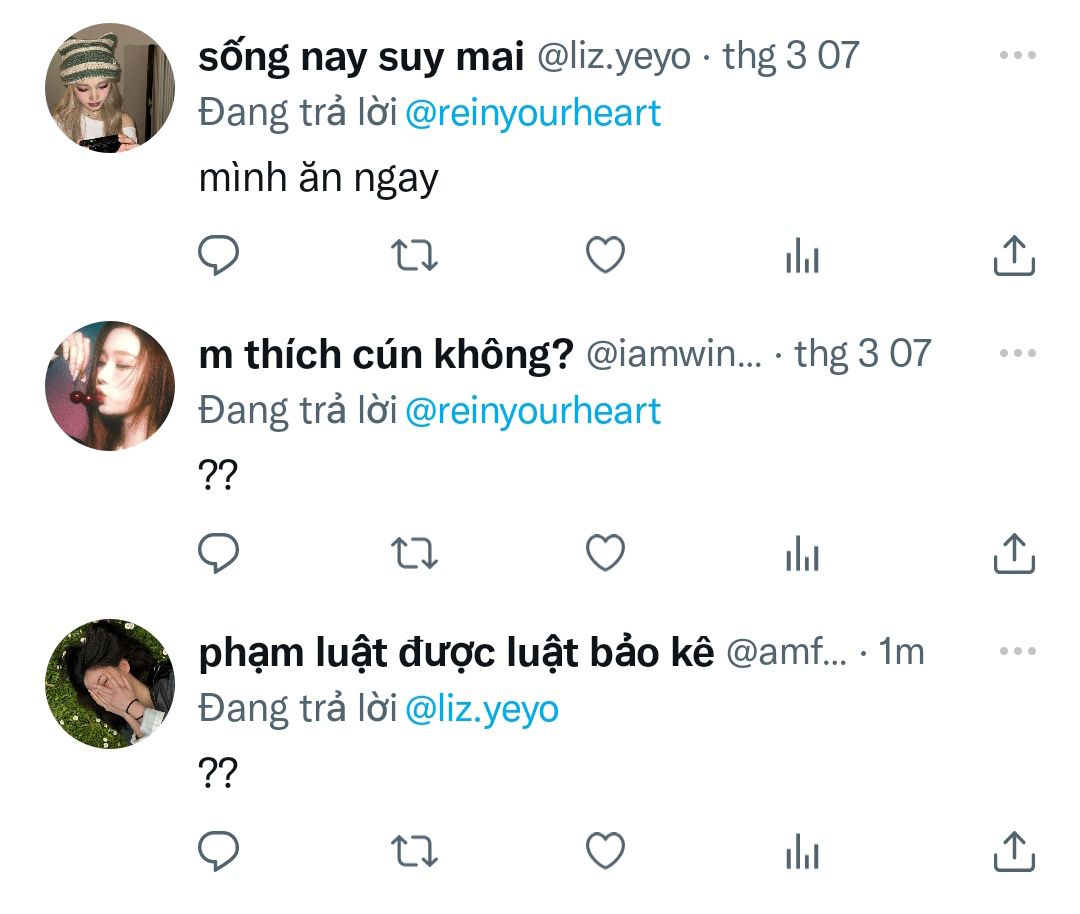Viewport: 1080px width, 914px height.
Task: Reply to m thích cún không's tweet
Action: tap(217, 553)
